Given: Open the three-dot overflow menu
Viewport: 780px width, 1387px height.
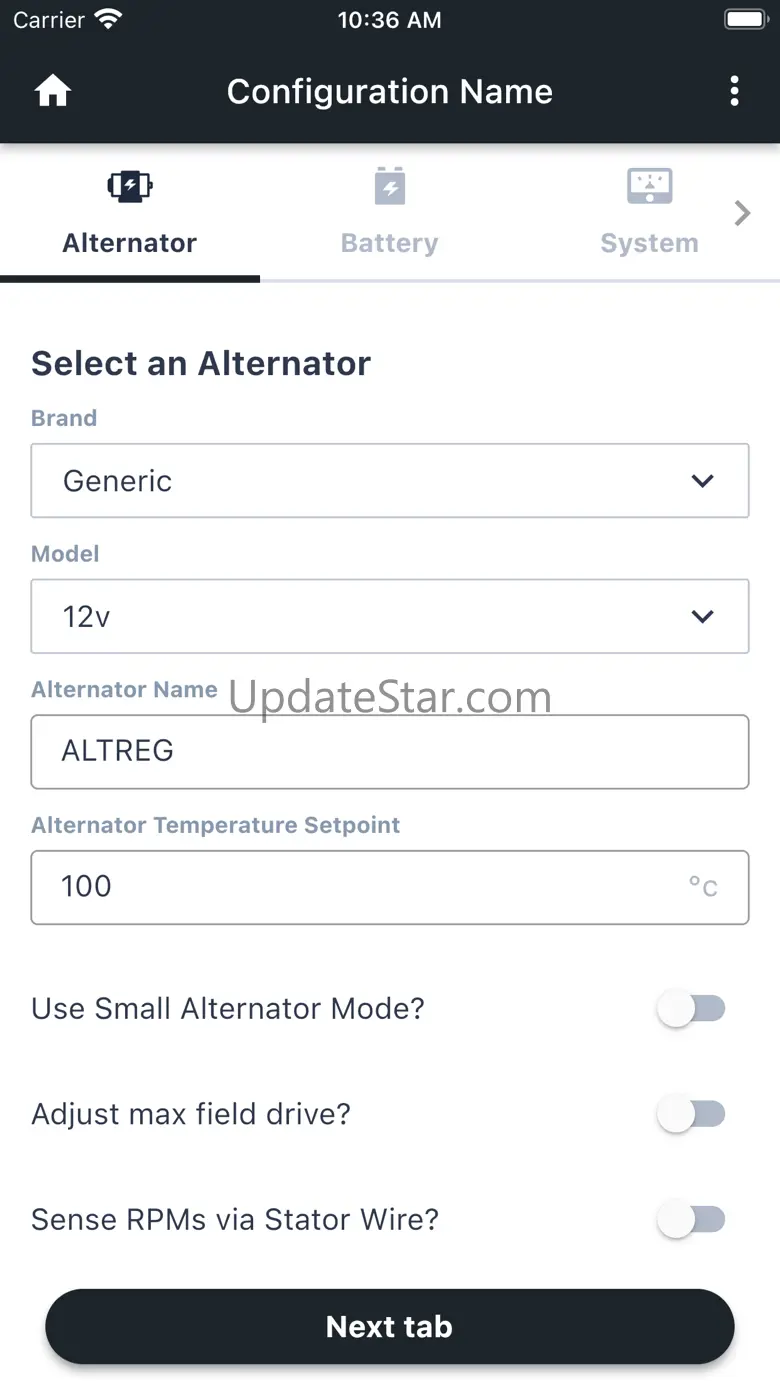Looking at the screenshot, I should click(x=734, y=92).
